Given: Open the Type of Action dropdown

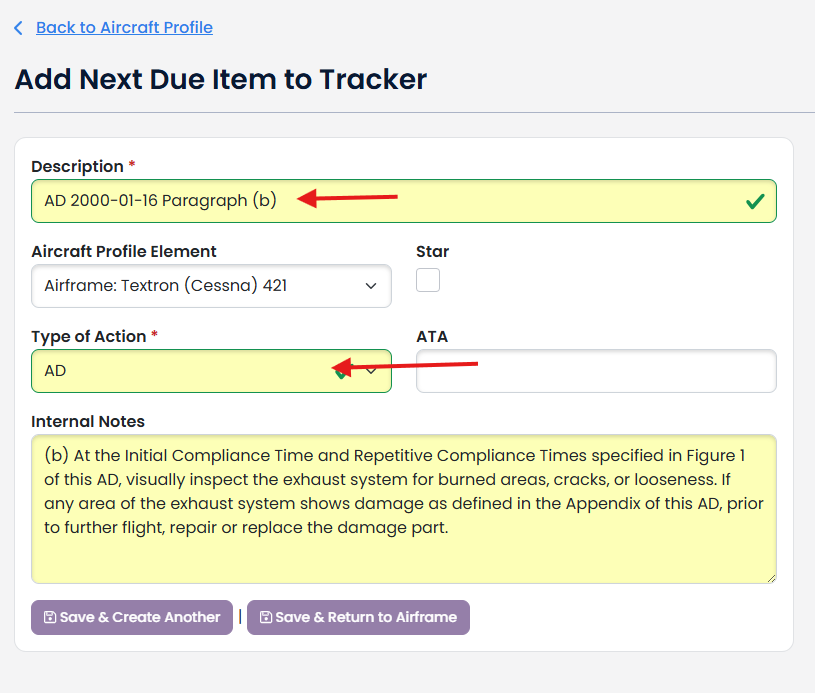Looking at the screenshot, I should point(180,371).
